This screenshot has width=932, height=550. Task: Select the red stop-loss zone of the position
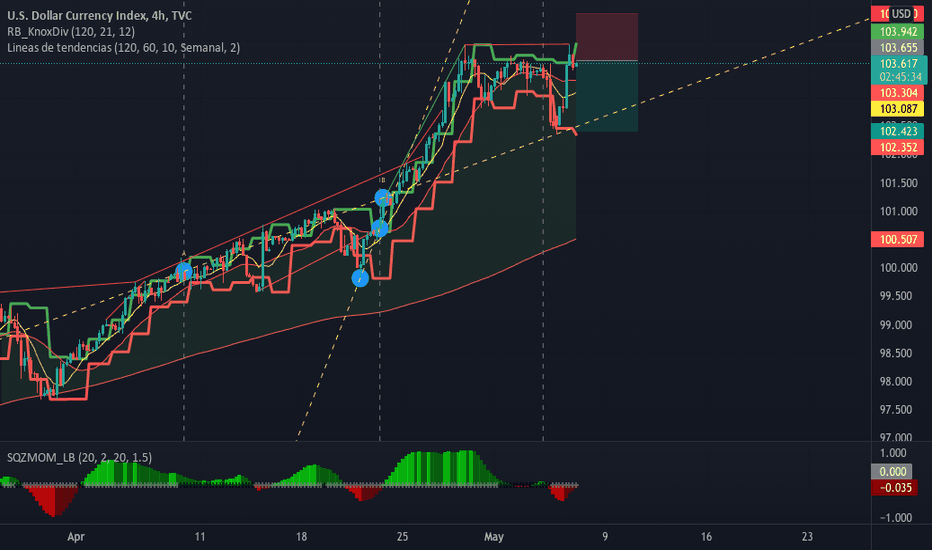pyautogui.click(x=607, y=36)
